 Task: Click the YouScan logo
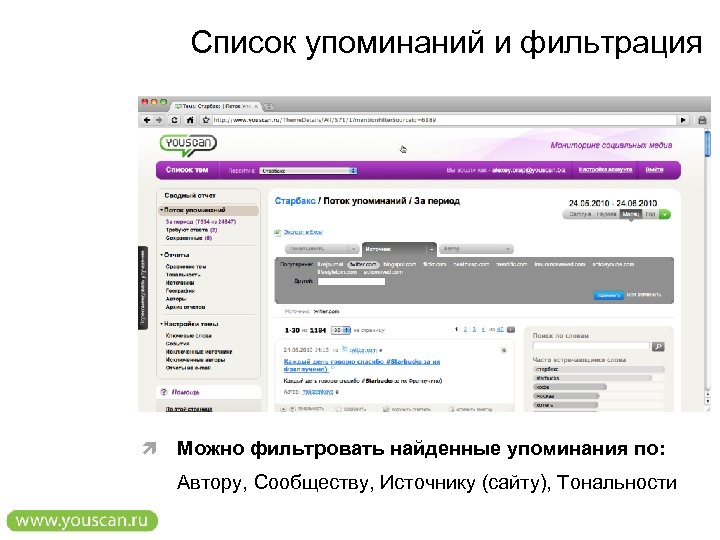(188, 145)
